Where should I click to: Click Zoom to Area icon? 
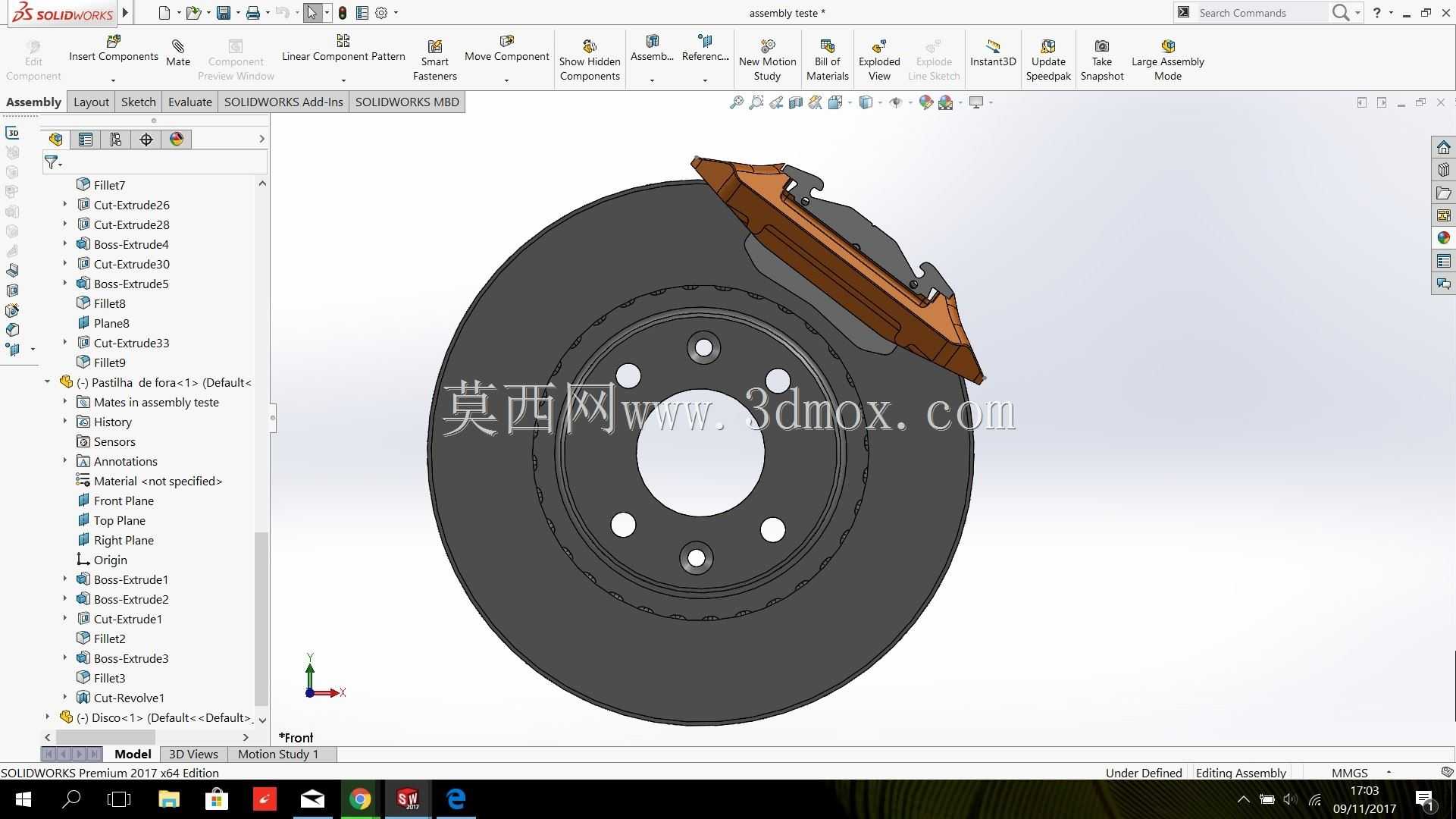[x=756, y=102]
